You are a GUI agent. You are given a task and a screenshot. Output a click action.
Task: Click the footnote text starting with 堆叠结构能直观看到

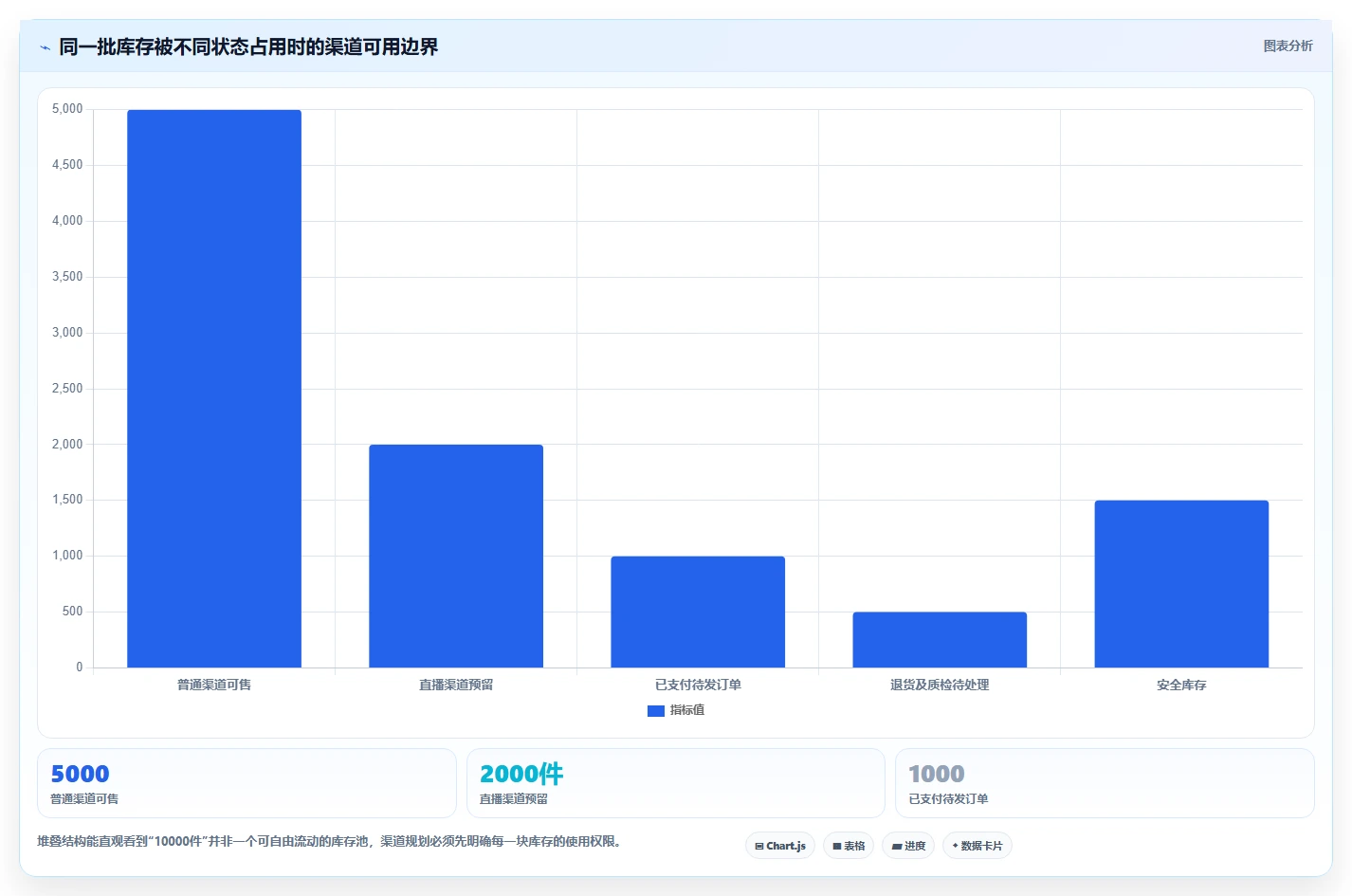[x=332, y=841]
